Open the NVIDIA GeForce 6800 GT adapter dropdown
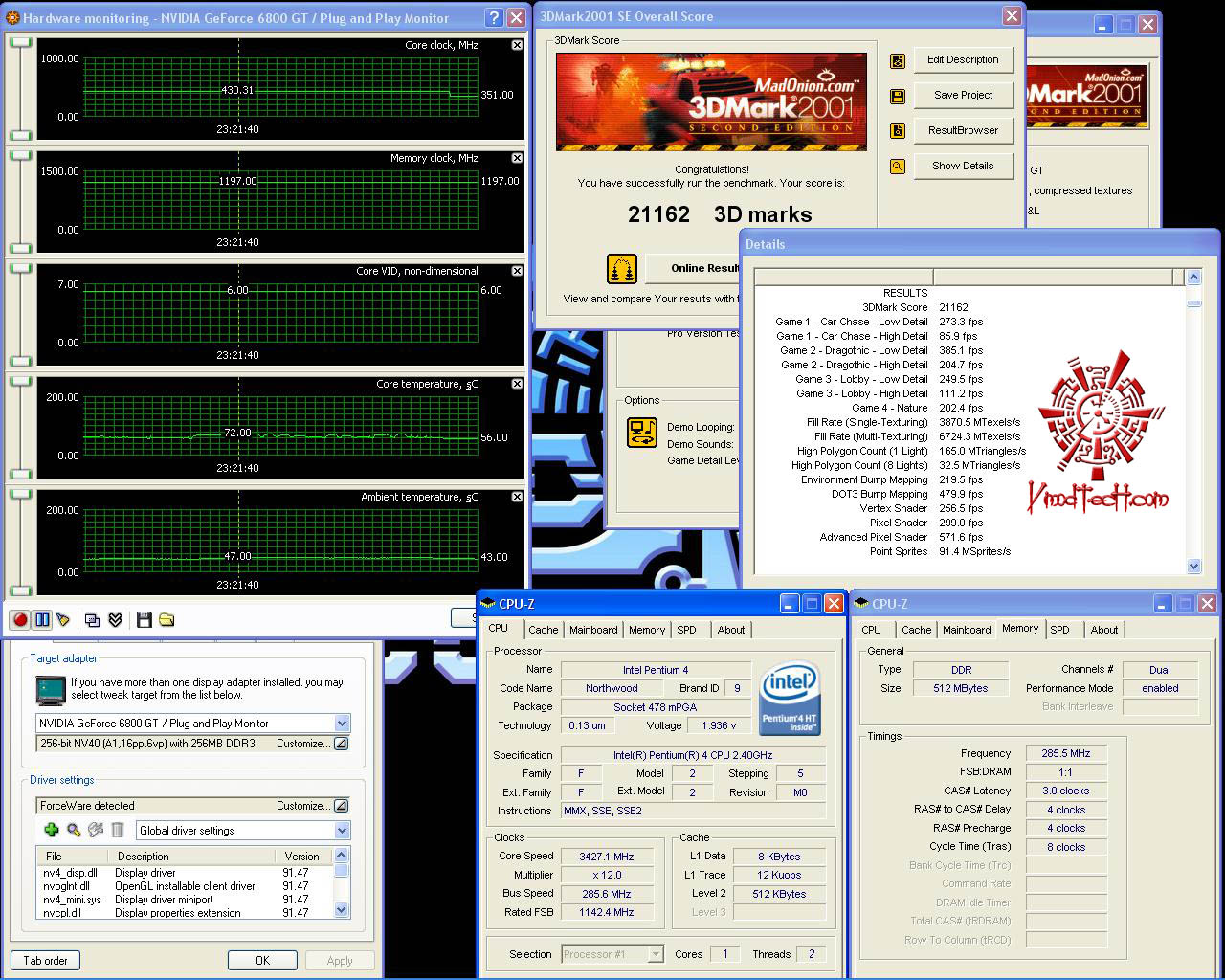 pos(342,724)
